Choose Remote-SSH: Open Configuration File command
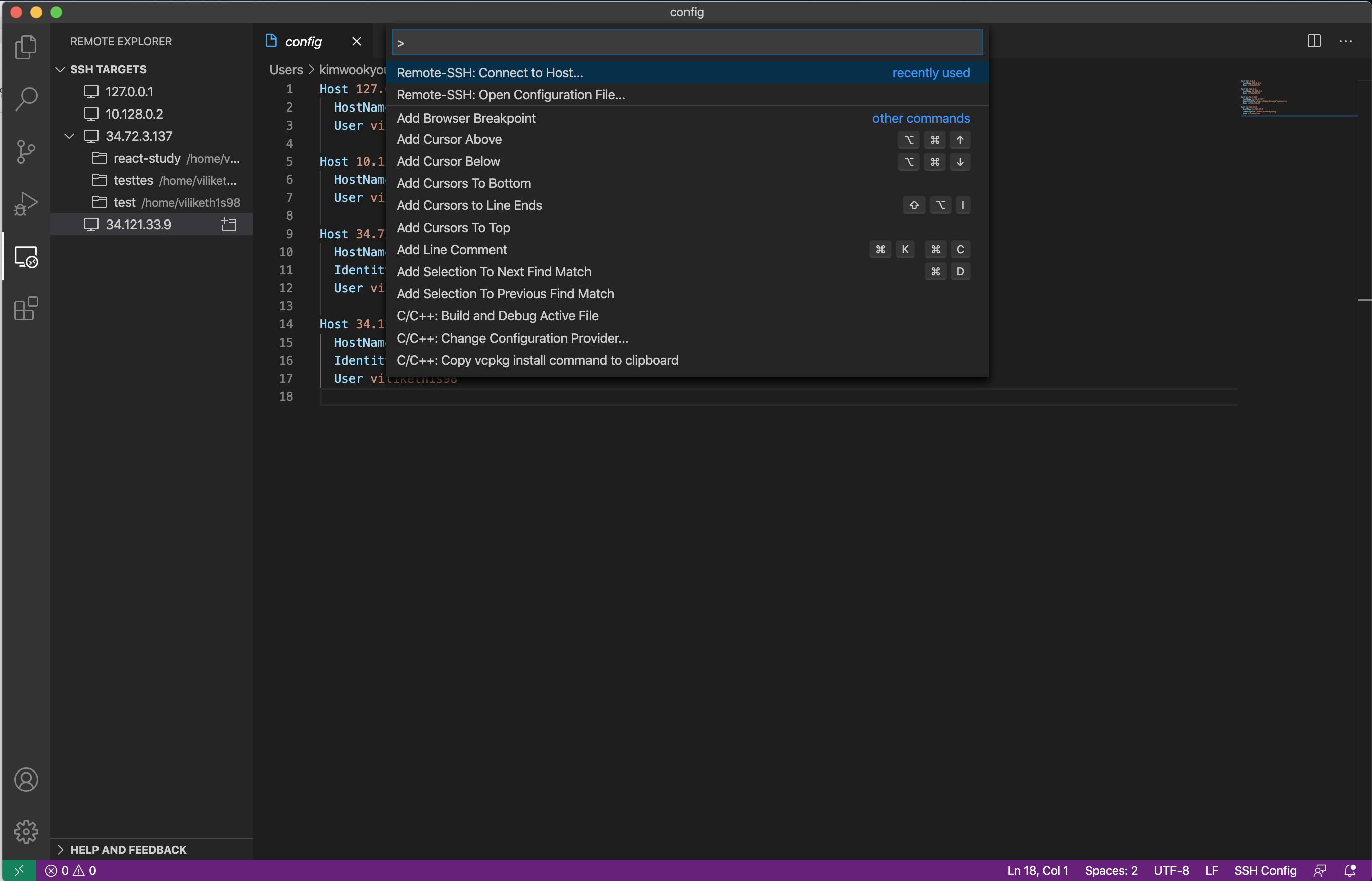 click(x=511, y=95)
